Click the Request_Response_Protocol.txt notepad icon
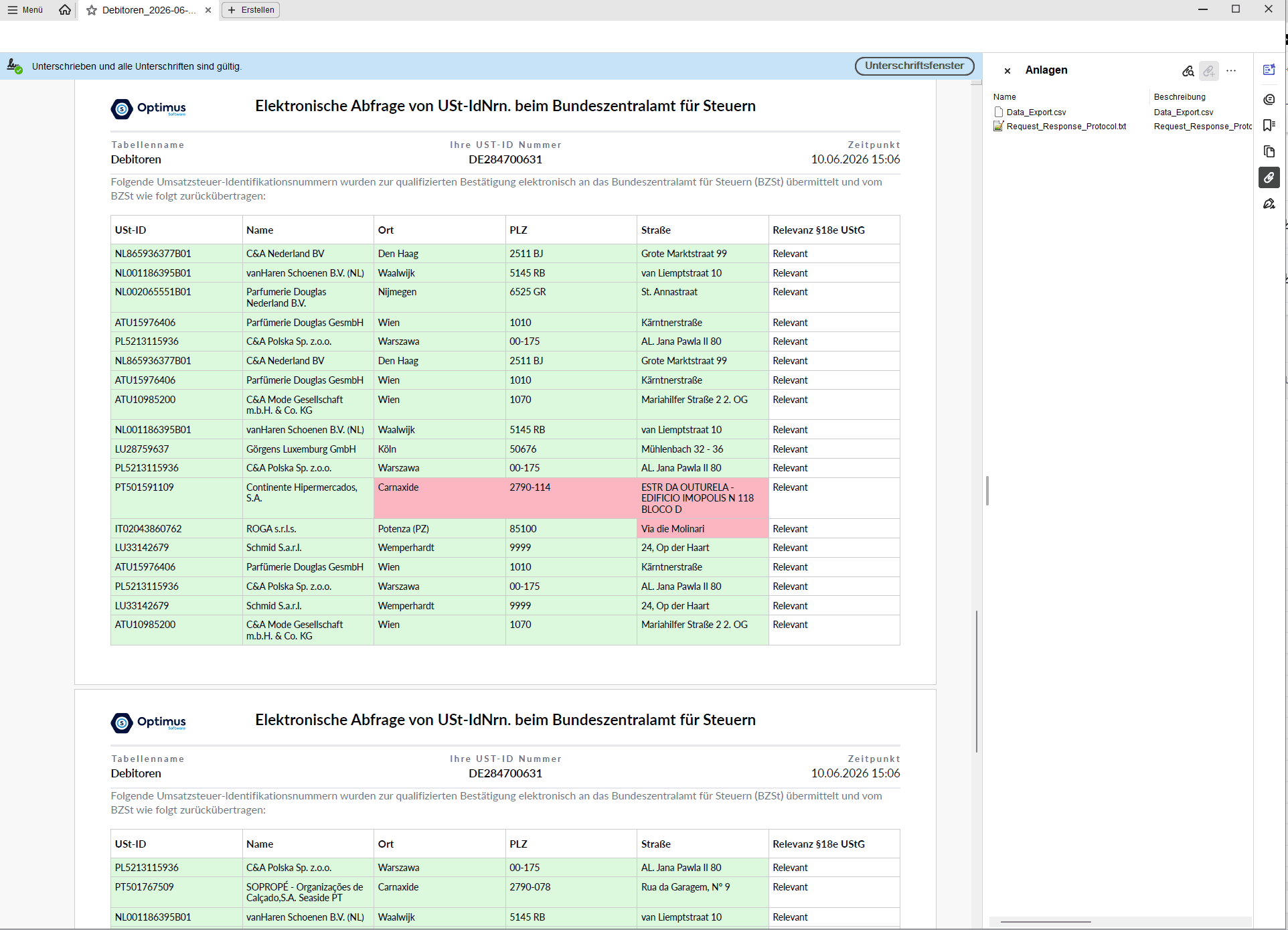The image size is (1288, 930). coord(999,127)
